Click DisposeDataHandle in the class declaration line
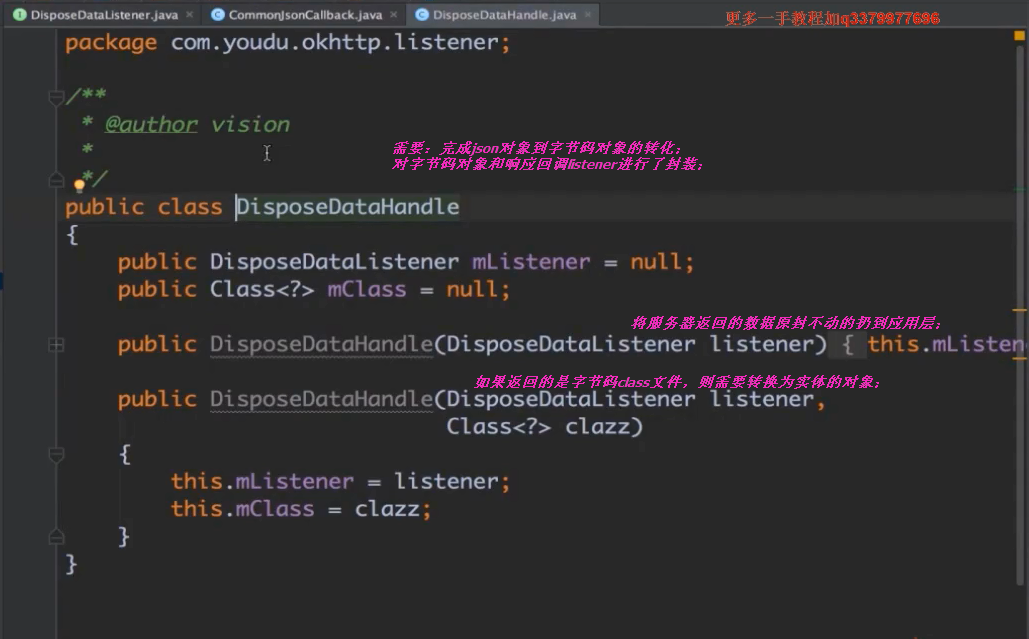Viewport: 1029px width, 639px height. coord(348,207)
